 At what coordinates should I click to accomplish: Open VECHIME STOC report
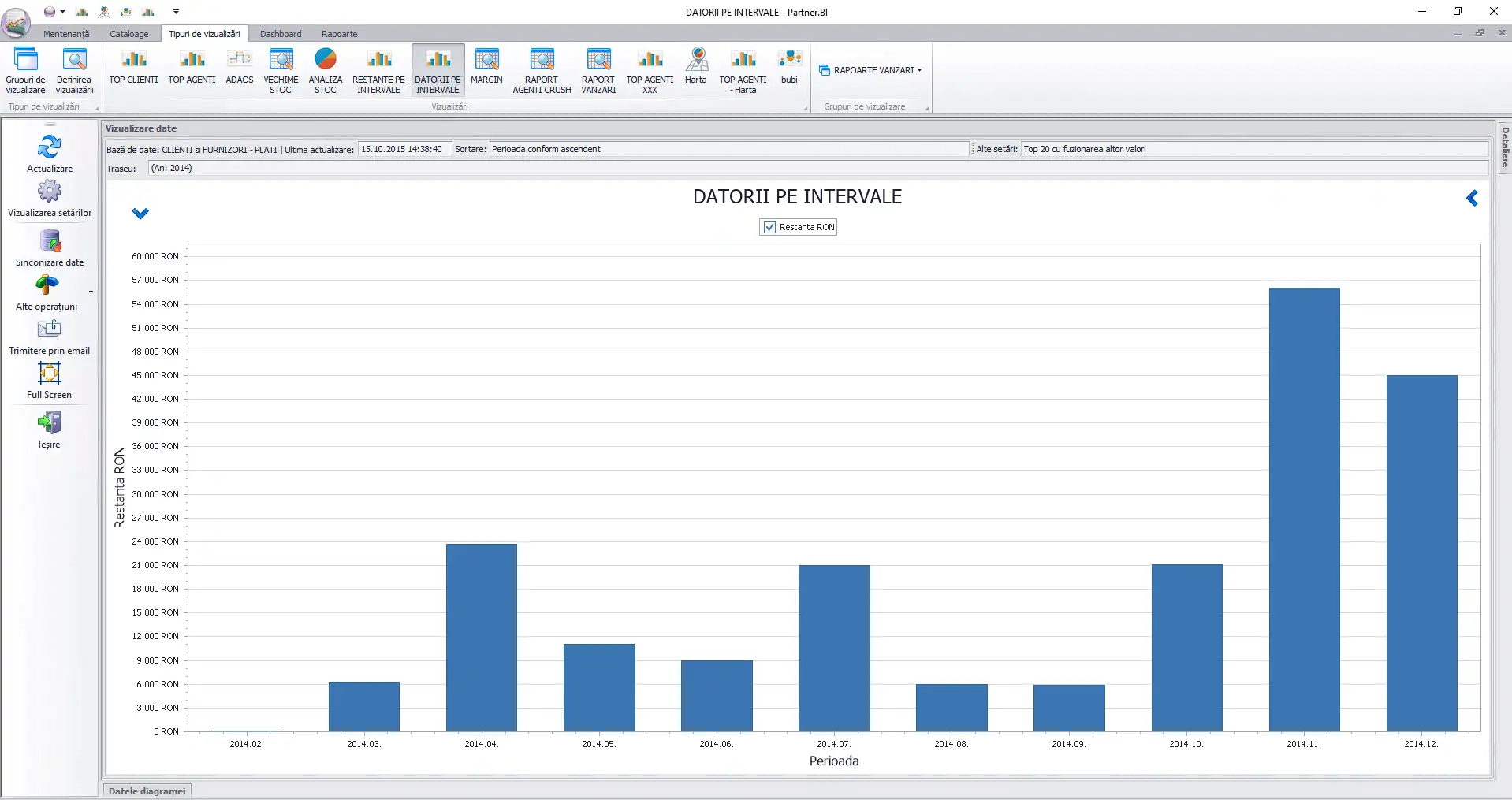point(281,70)
